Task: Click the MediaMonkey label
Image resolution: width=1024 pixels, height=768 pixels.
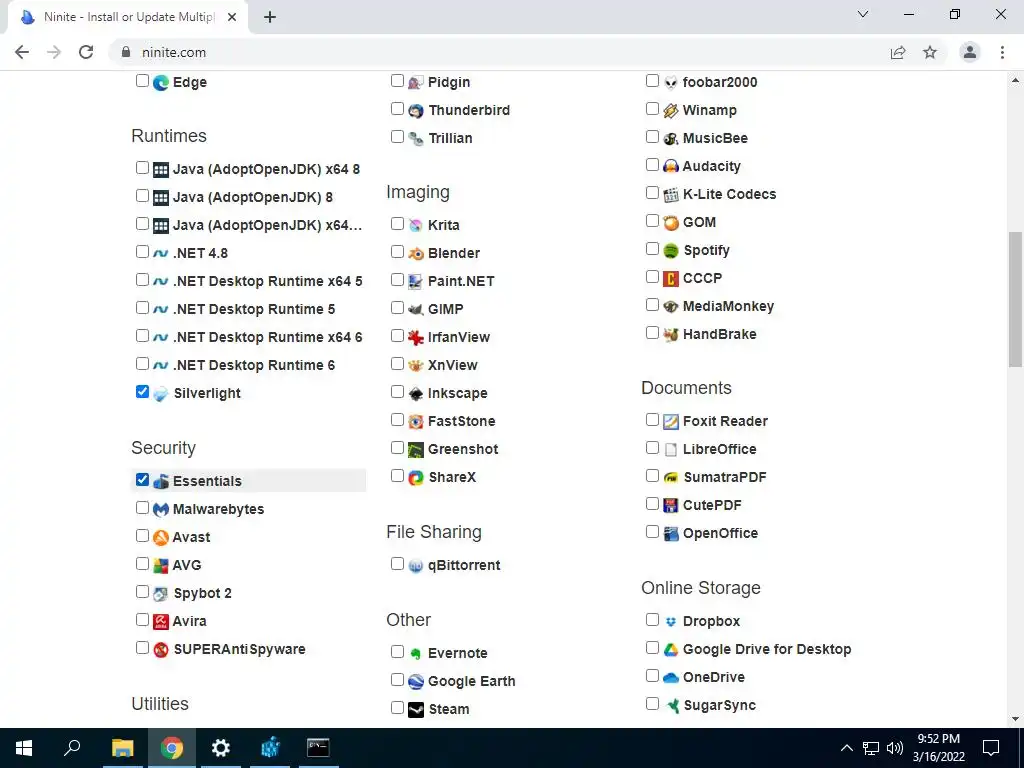Action: pos(728,306)
